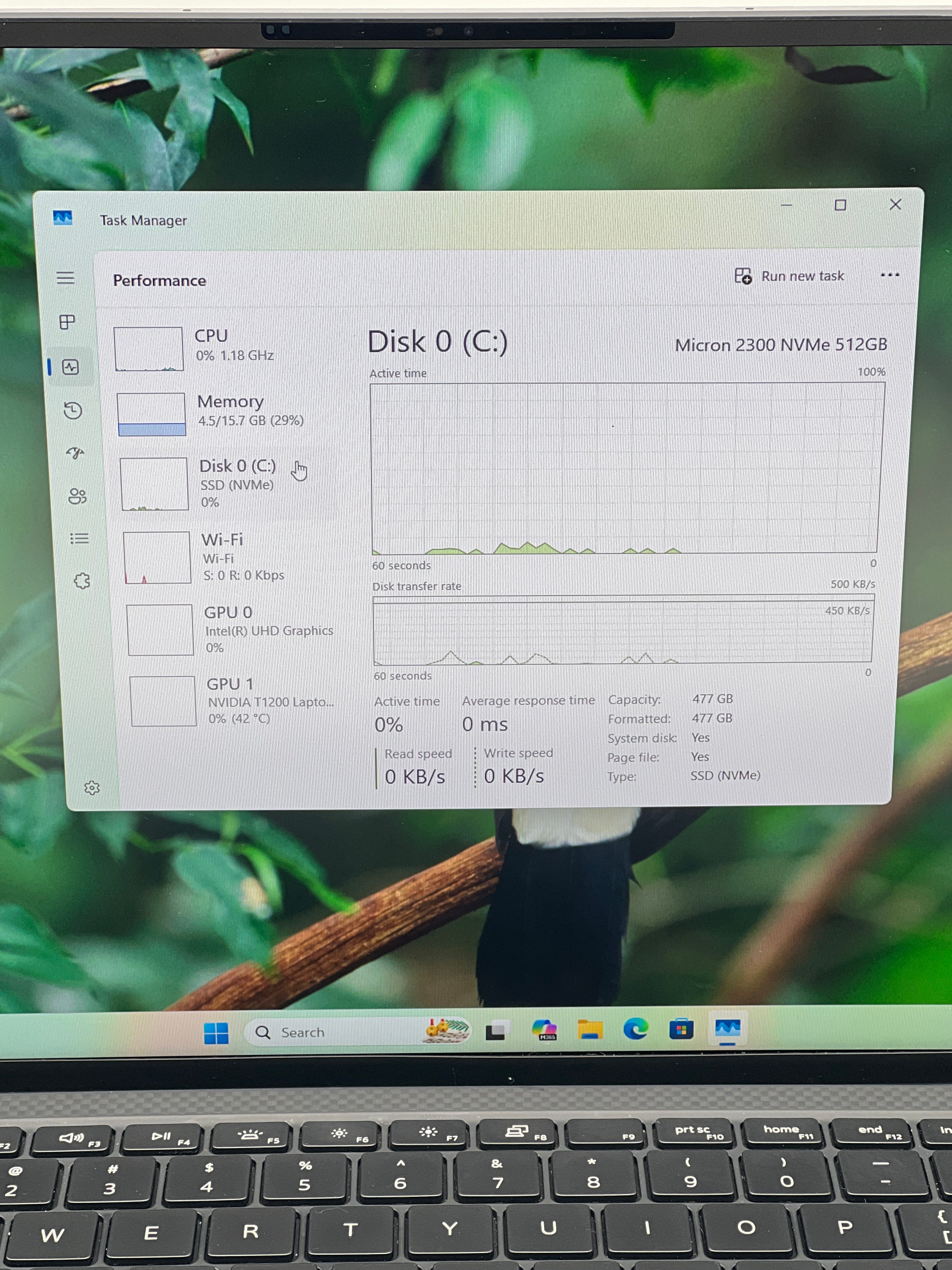This screenshot has height=1270, width=952.
Task: Click the CPU mini graph thumbnail
Action: pos(149,349)
